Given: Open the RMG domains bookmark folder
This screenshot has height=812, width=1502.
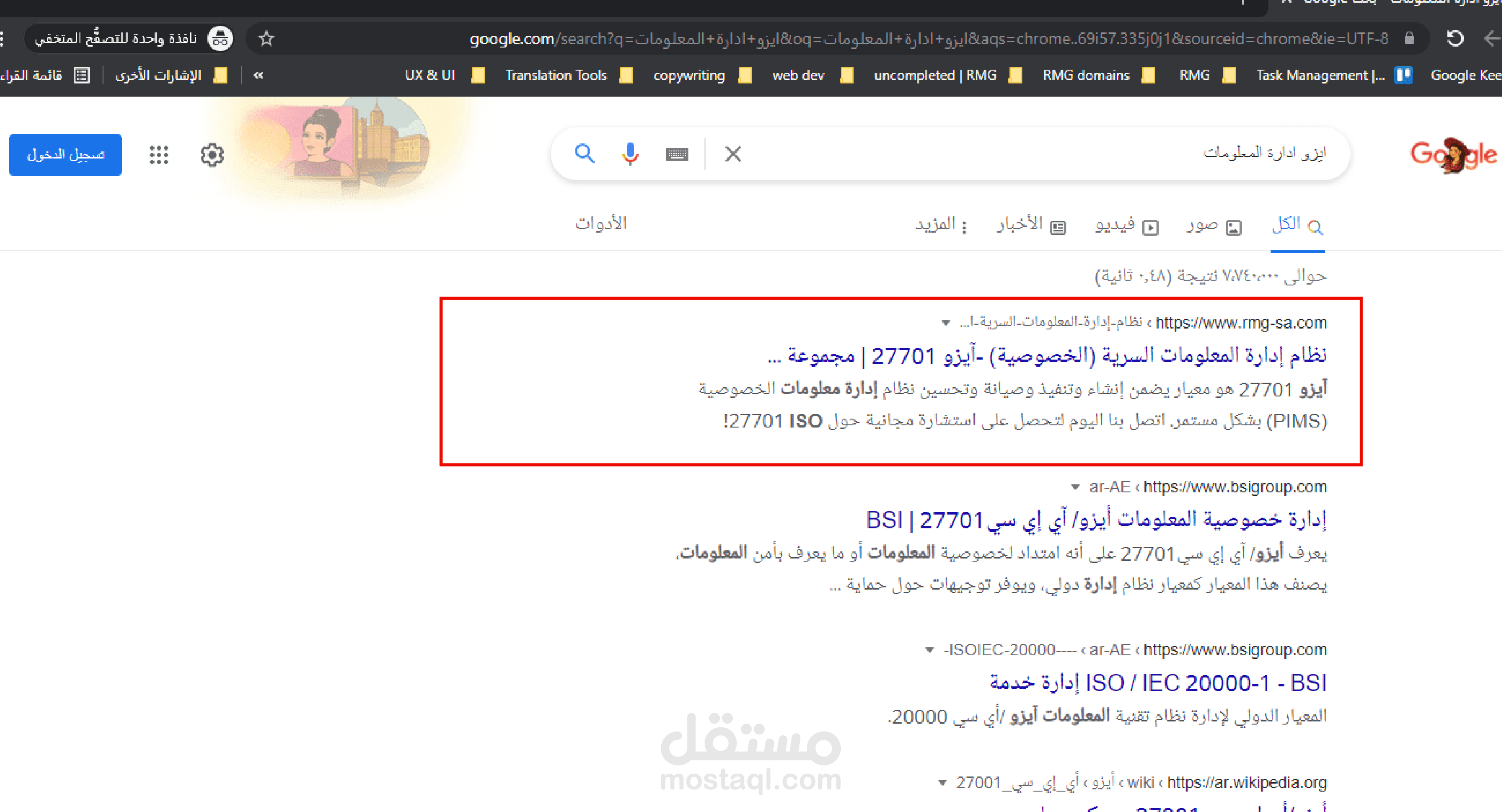Looking at the screenshot, I should tap(1098, 75).
